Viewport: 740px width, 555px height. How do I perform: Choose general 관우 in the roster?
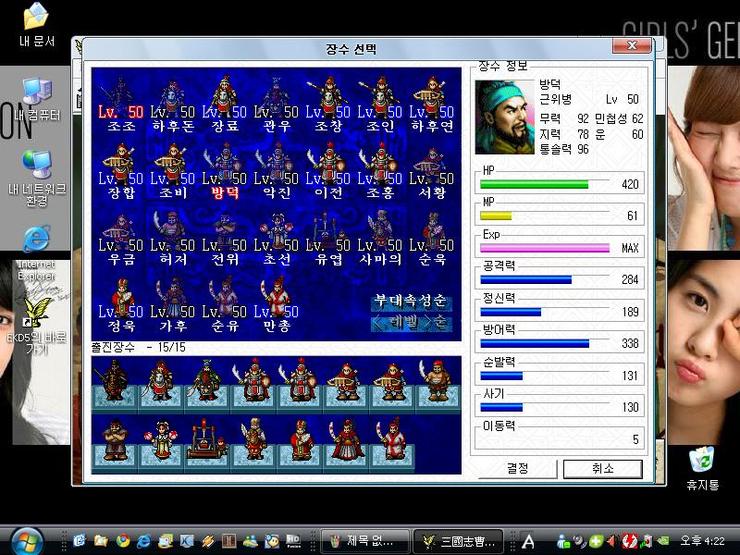(x=277, y=104)
